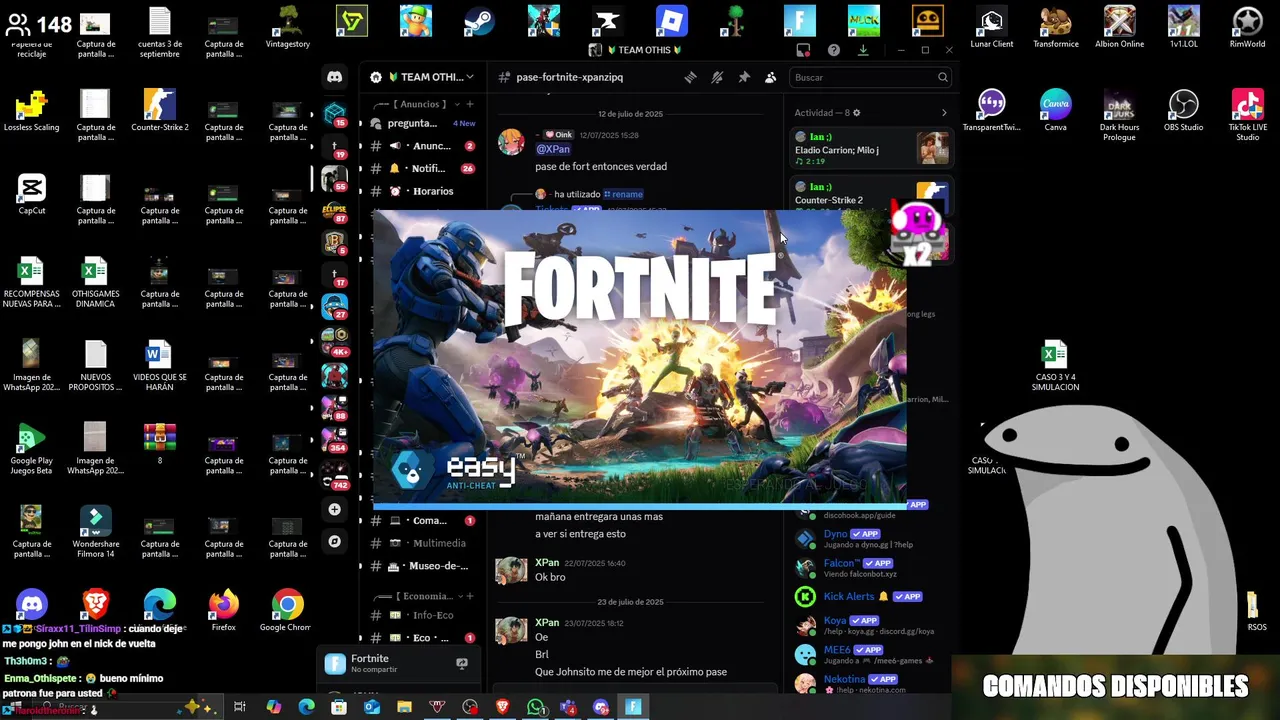Open Falcon bot member entry

871,568
